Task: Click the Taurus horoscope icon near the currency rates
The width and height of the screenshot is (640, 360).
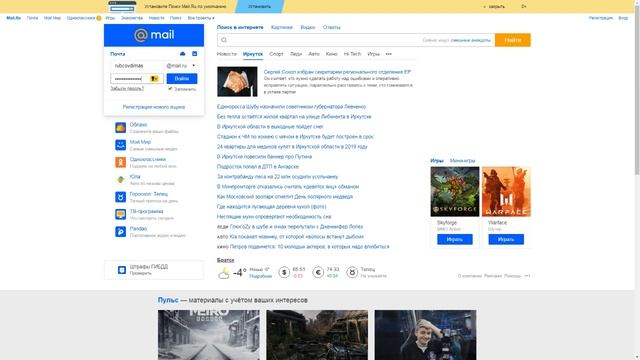Action: [x=352, y=272]
